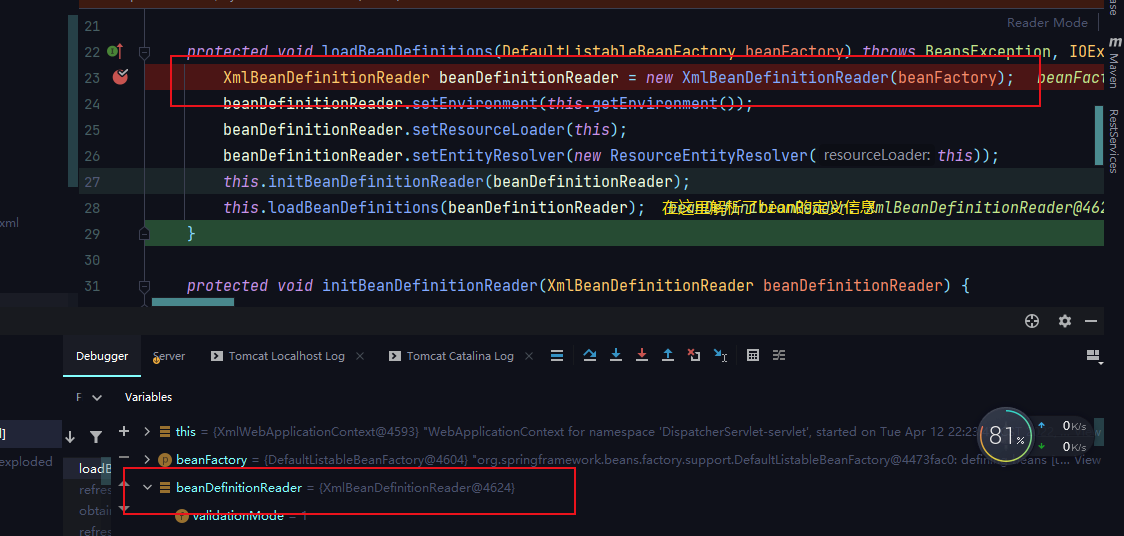Click the down arrow next frame icon

70,436
